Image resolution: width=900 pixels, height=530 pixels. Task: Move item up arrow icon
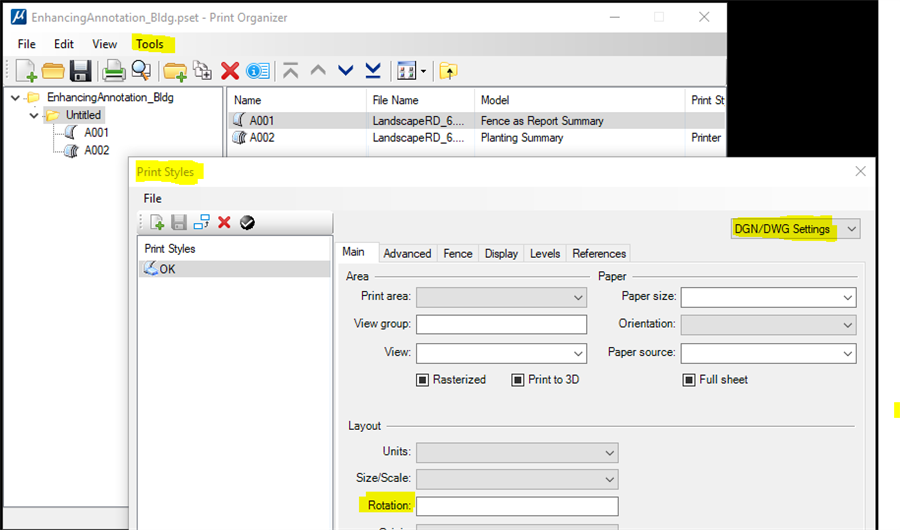click(318, 71)
